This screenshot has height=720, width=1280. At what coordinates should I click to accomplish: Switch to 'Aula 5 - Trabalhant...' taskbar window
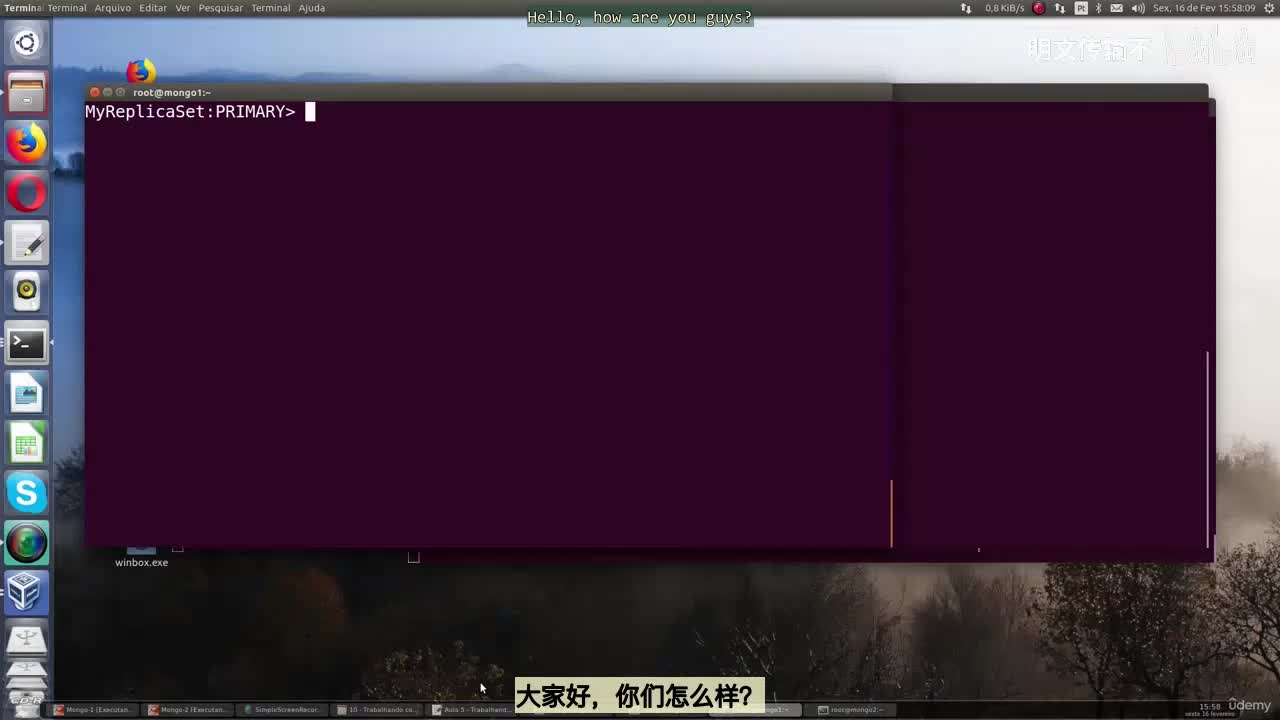[471, 710]
